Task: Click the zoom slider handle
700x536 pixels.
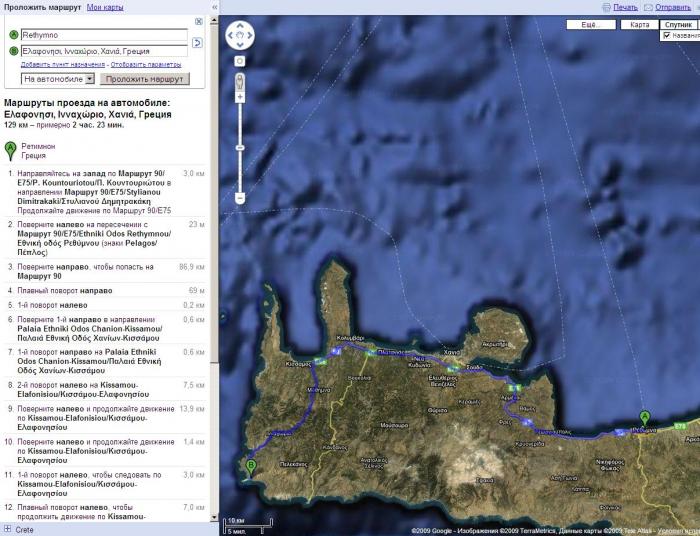Action: [x=240, y=147]
